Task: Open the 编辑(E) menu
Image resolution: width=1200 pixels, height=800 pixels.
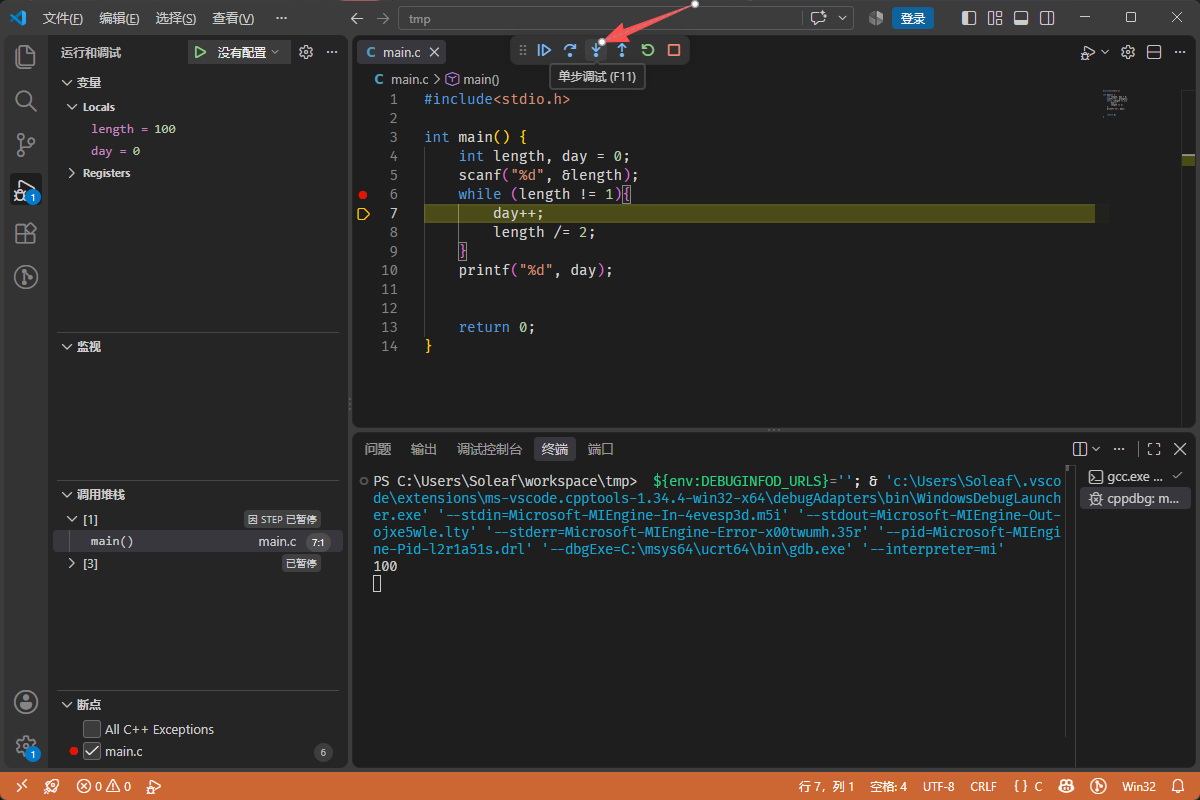Action: [119, 18]
